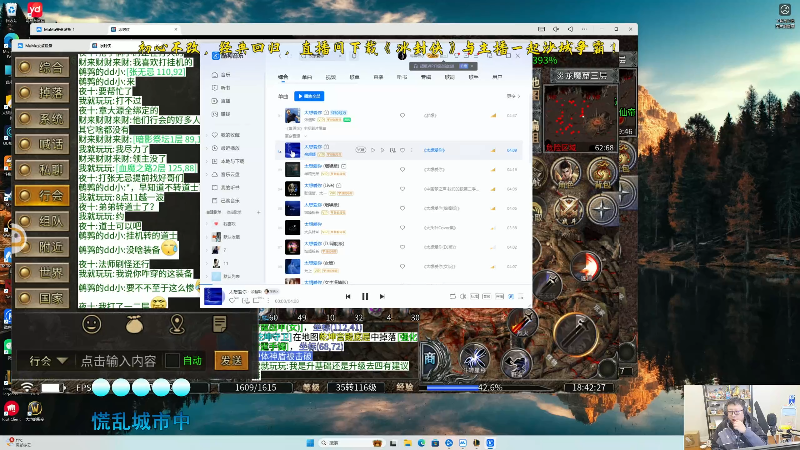
Task: Use the blue lightning skill button
Action: pyautogui.click(x=474, y=357)
